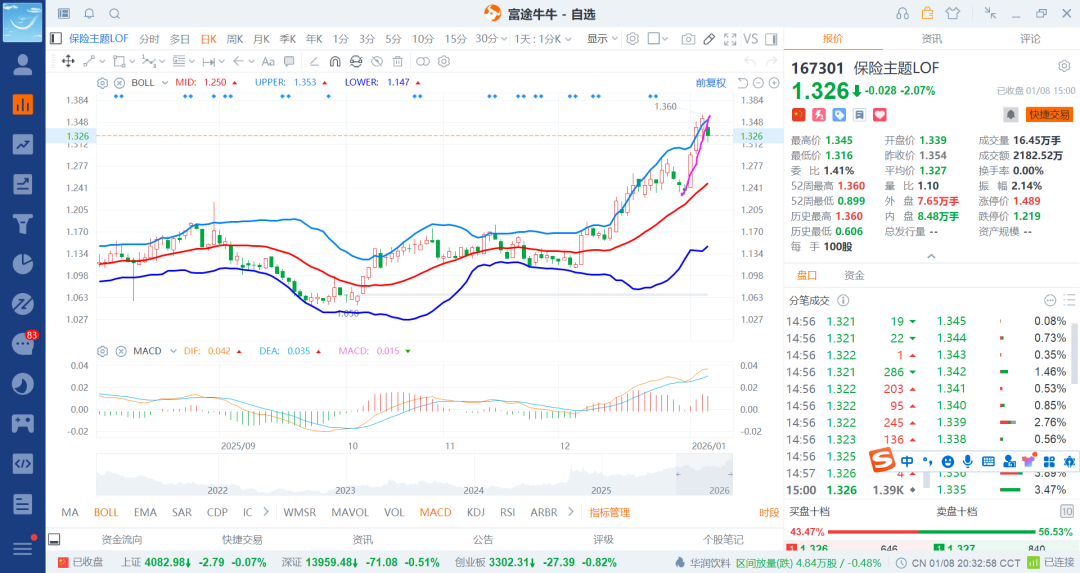Open 指标管理 indicator management link

point(609,512)
